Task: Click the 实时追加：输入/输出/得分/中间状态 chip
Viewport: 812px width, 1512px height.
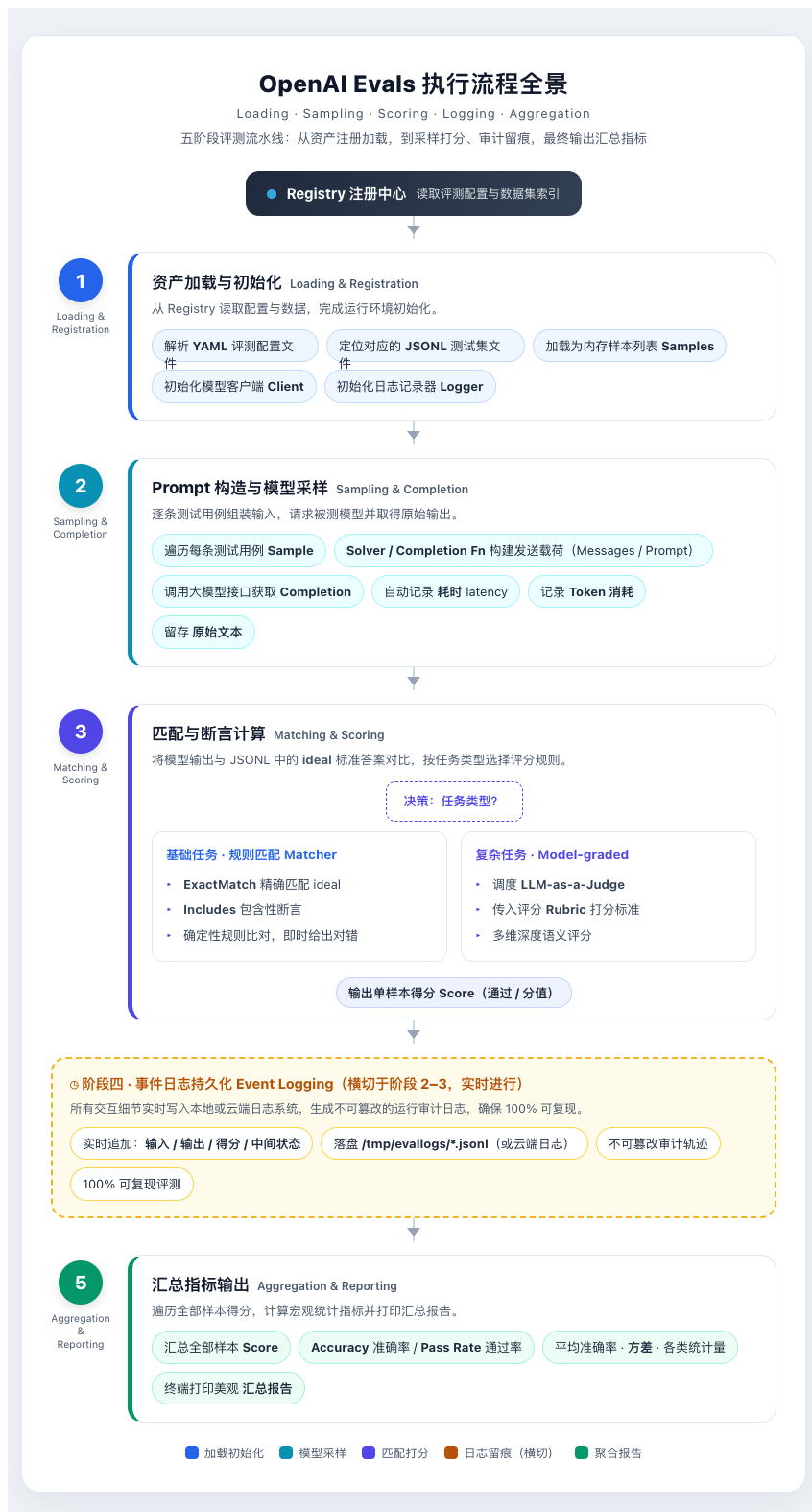Action: [x=192, y=1143]
